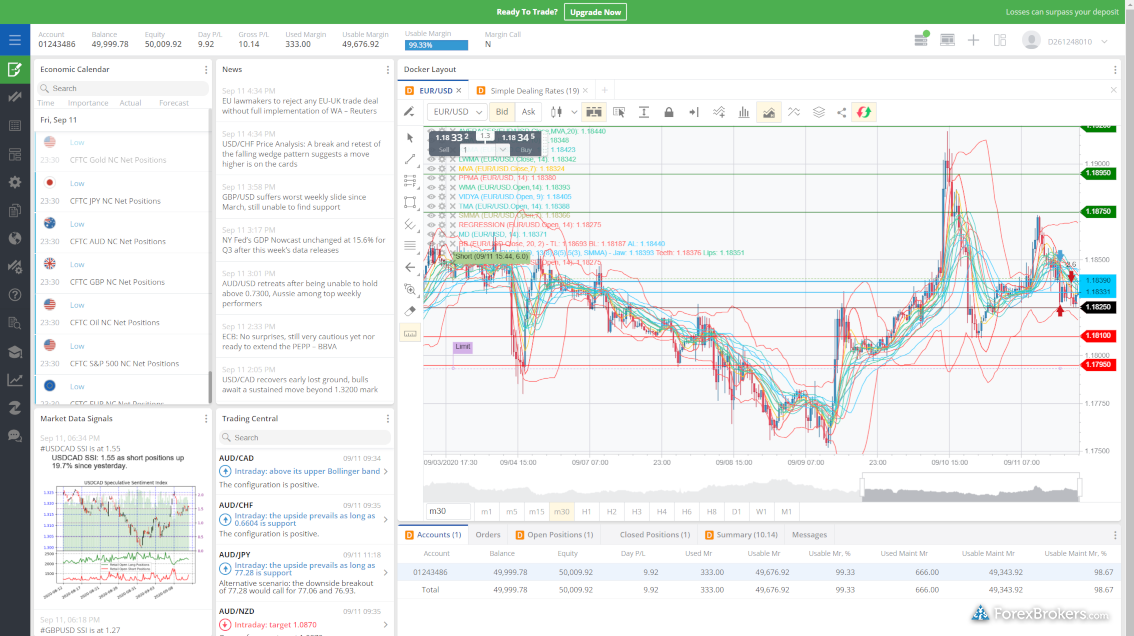1134x636 pixels.
Task: Switch chart price to Ask
Action: 529,112
